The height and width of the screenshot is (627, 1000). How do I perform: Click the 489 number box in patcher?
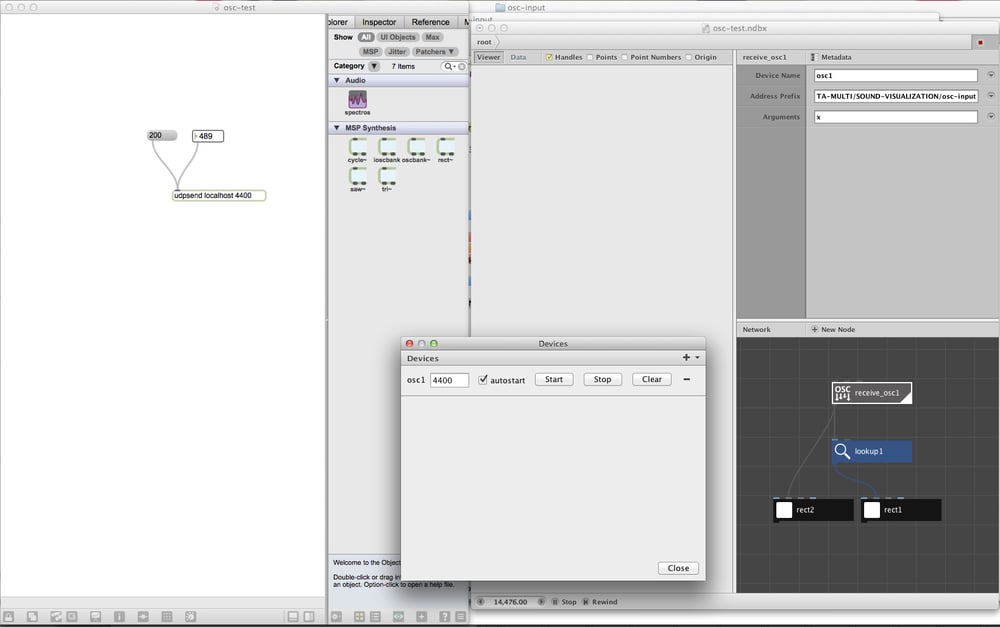tap(208, 136)
